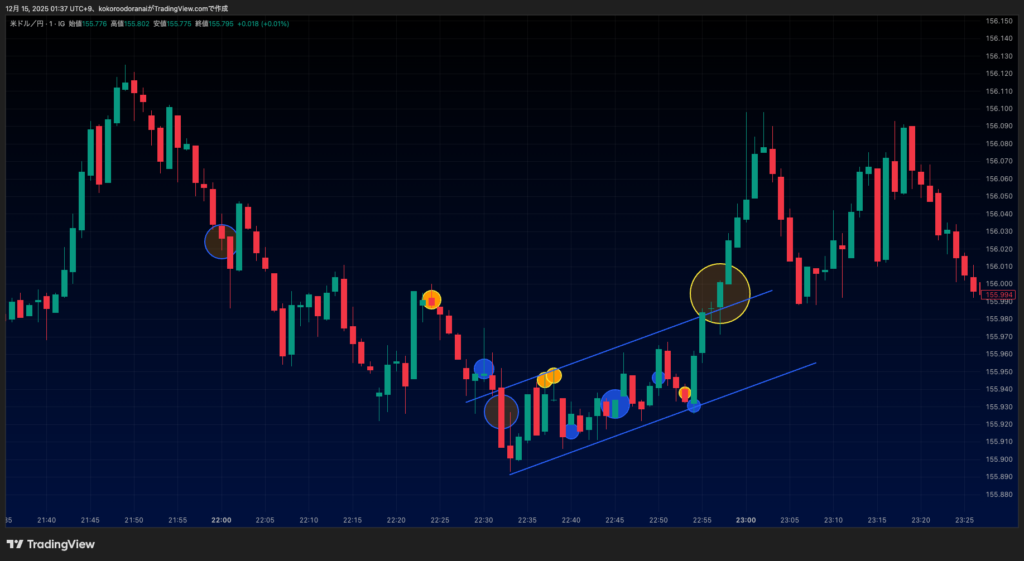This screenshot has height=561, width=1024.
Task: Select the large solid blue circle near 22:45
Action: (x=615, y=404)
